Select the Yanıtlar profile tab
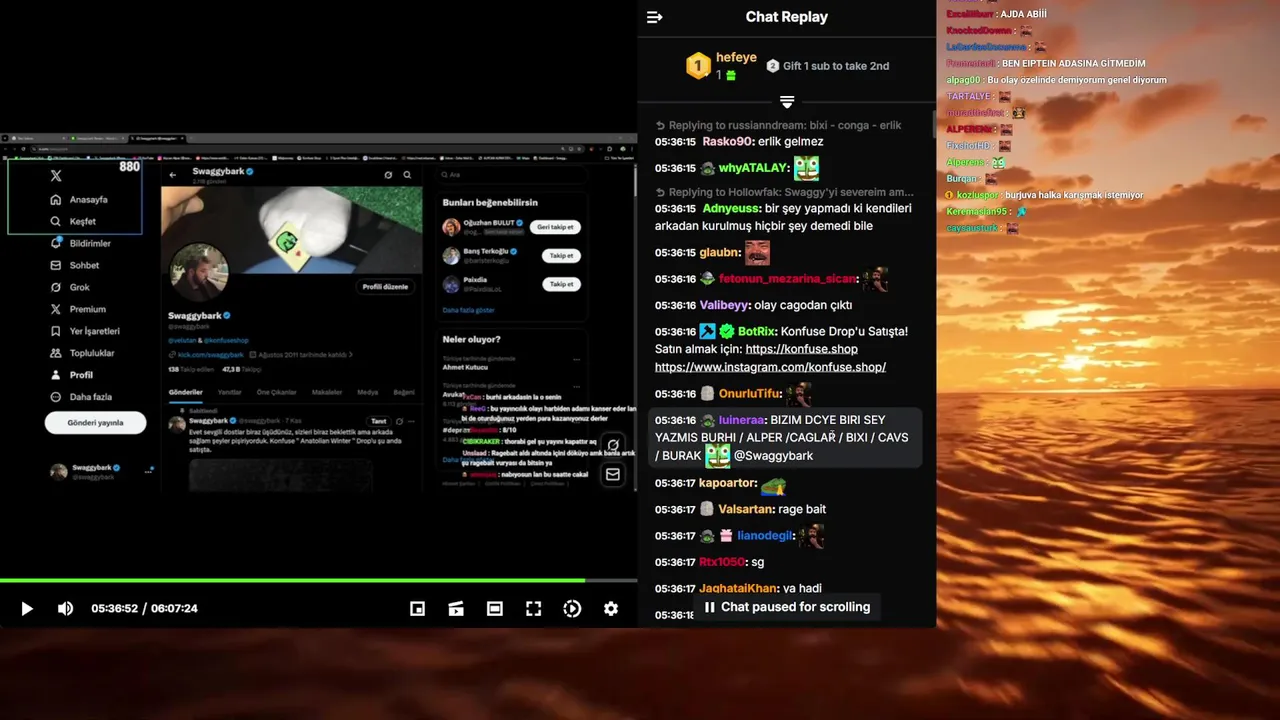 pyautogui.click(x=230, y=392)
